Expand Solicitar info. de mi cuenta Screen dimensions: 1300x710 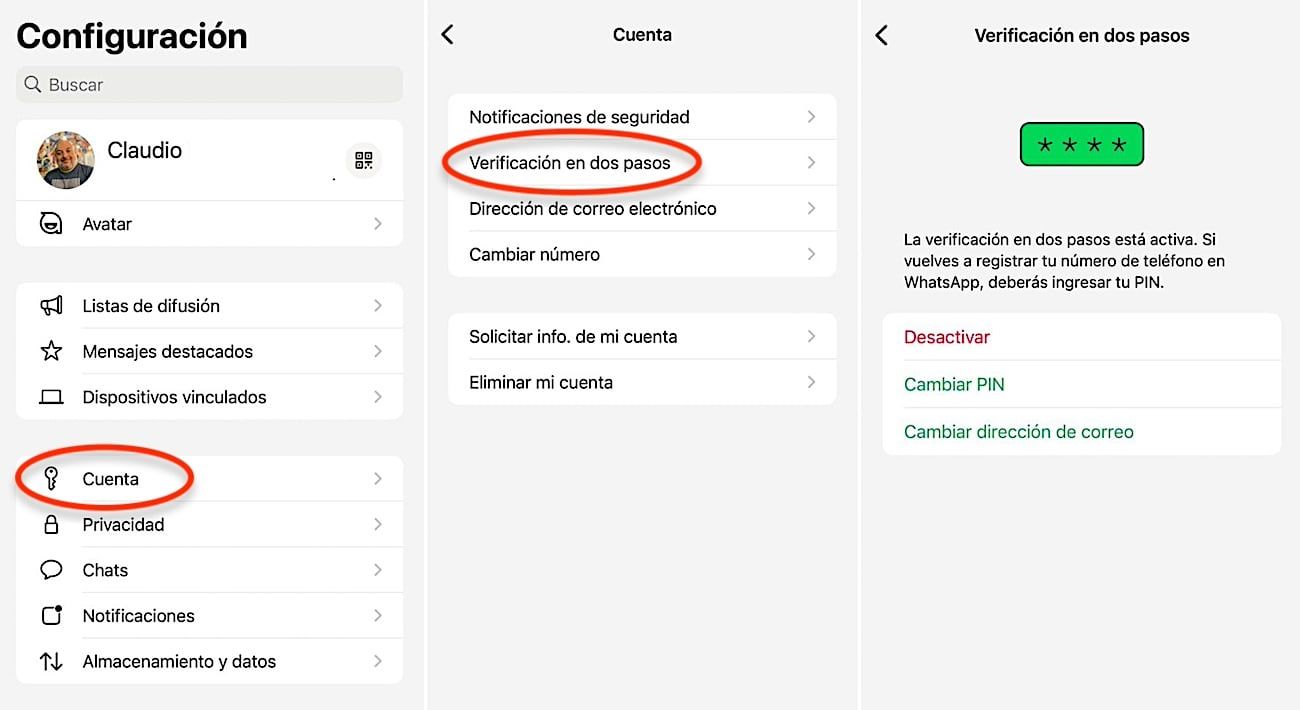812,337
